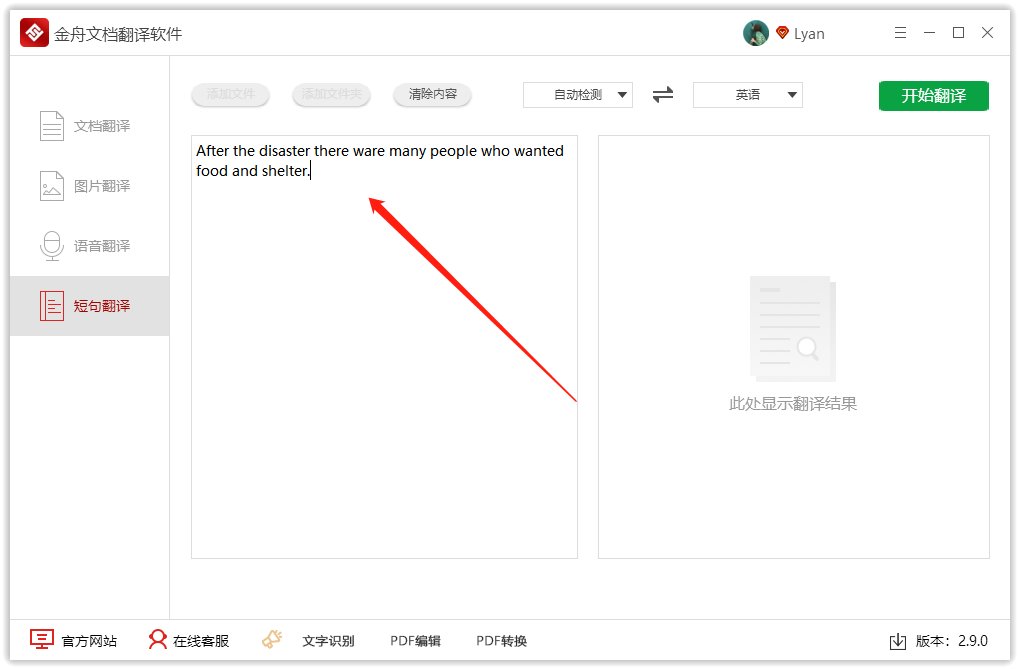Click the Lyan user account avatar

tap(756, 32)
